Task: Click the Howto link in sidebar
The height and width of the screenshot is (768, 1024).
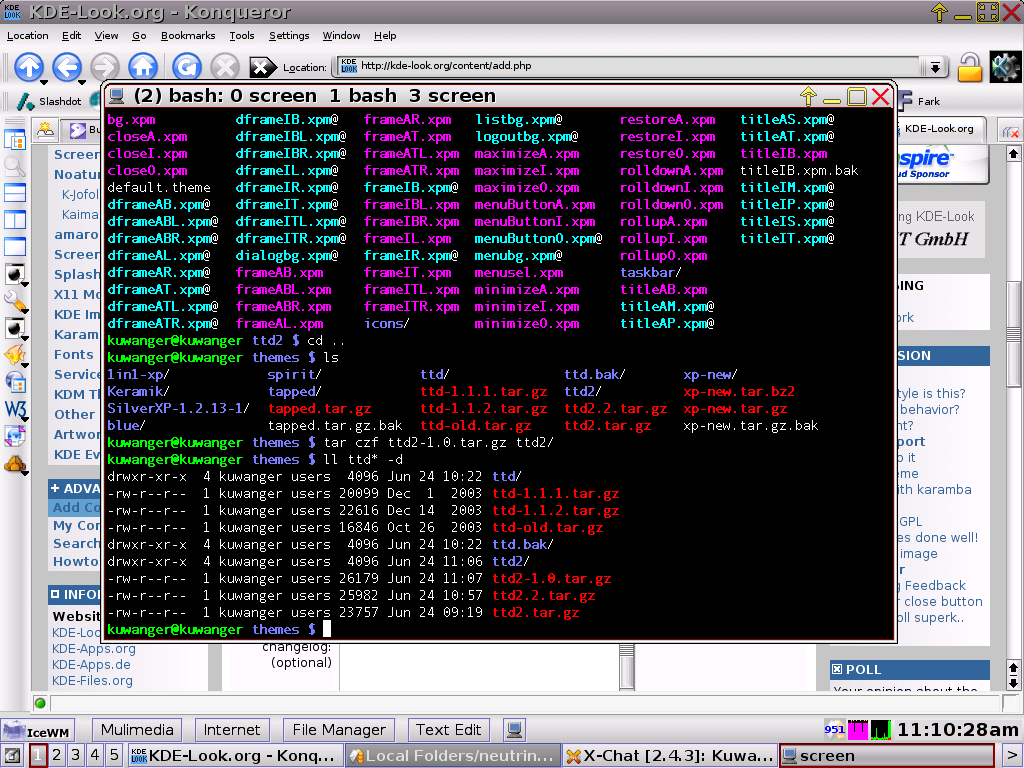Action: click(76, 562)
